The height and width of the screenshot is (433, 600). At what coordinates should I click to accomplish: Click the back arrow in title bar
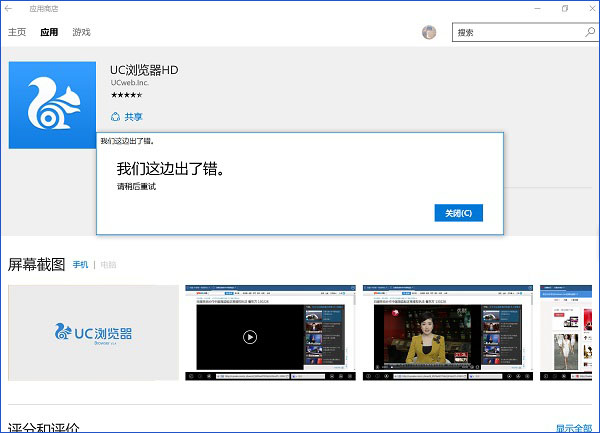pyautogui.click(x=9, y=8)
